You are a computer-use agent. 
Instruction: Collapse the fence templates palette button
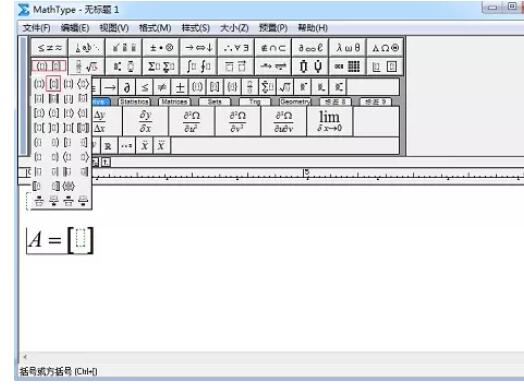point(49,66)
